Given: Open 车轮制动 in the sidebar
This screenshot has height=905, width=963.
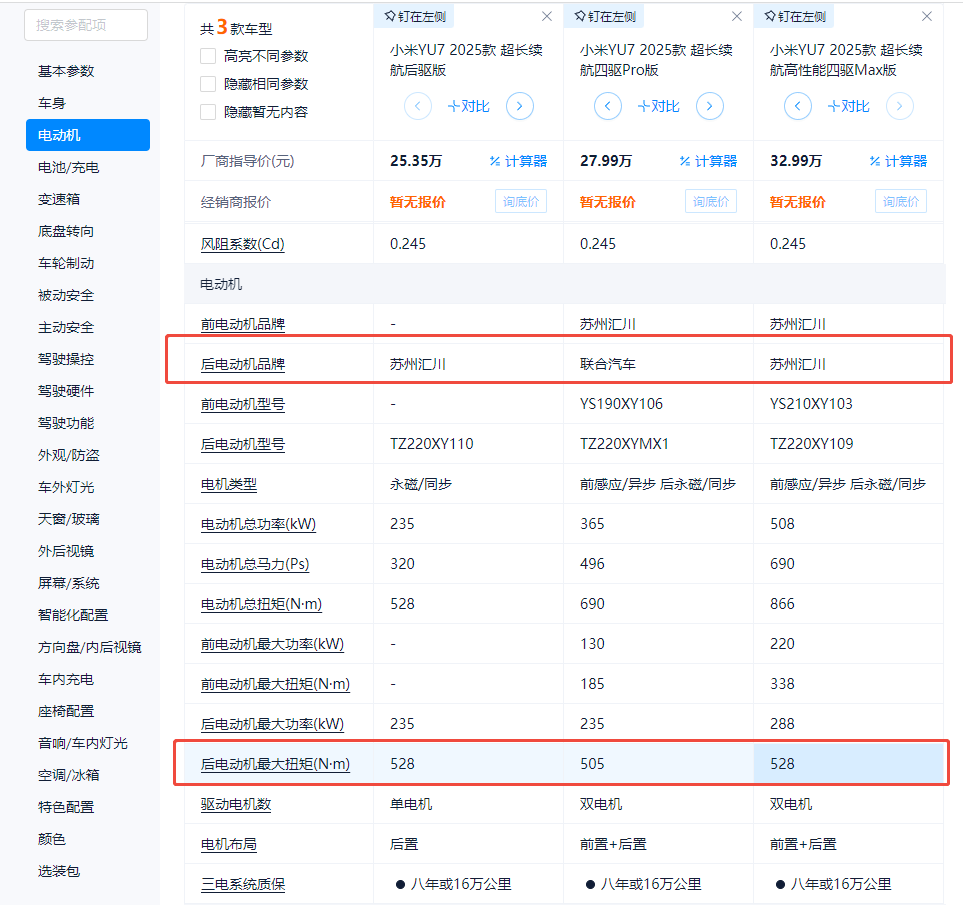Looking at the screenshot, I should pyautogui.click(x=66, y=263).
